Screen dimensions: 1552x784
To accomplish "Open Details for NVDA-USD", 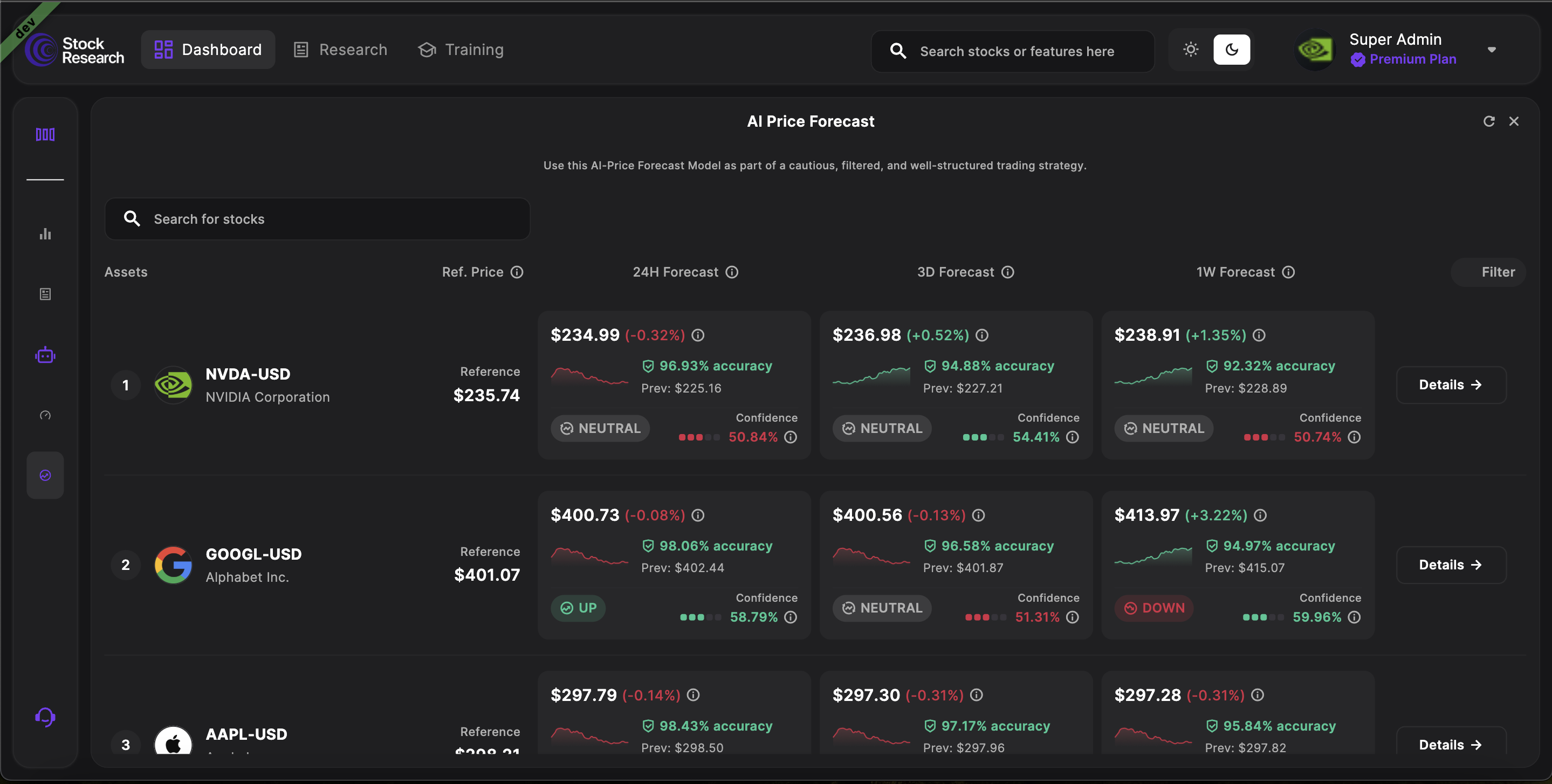I will (x=1451, y=384).
